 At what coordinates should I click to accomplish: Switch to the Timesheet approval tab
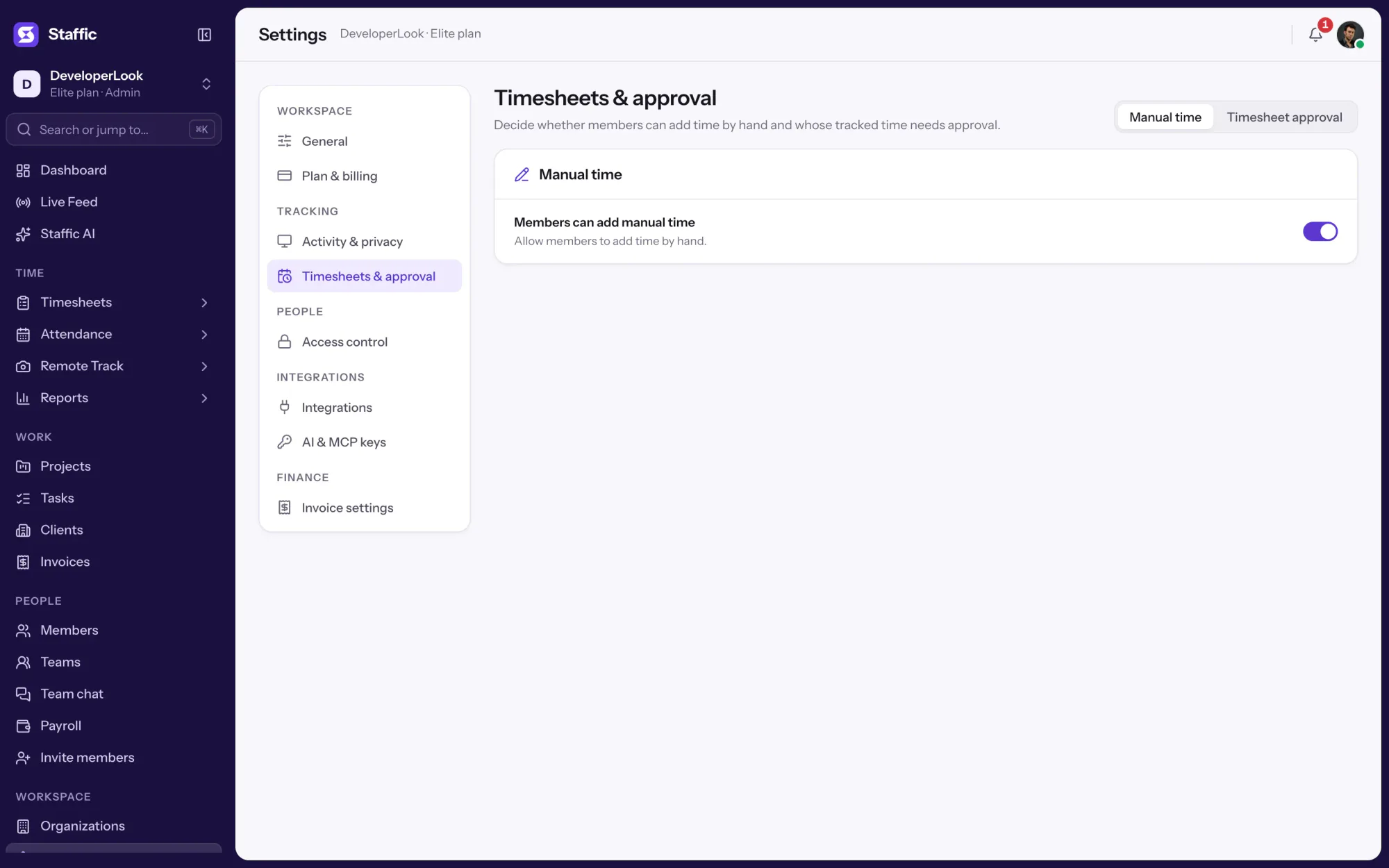[1284, 117]
